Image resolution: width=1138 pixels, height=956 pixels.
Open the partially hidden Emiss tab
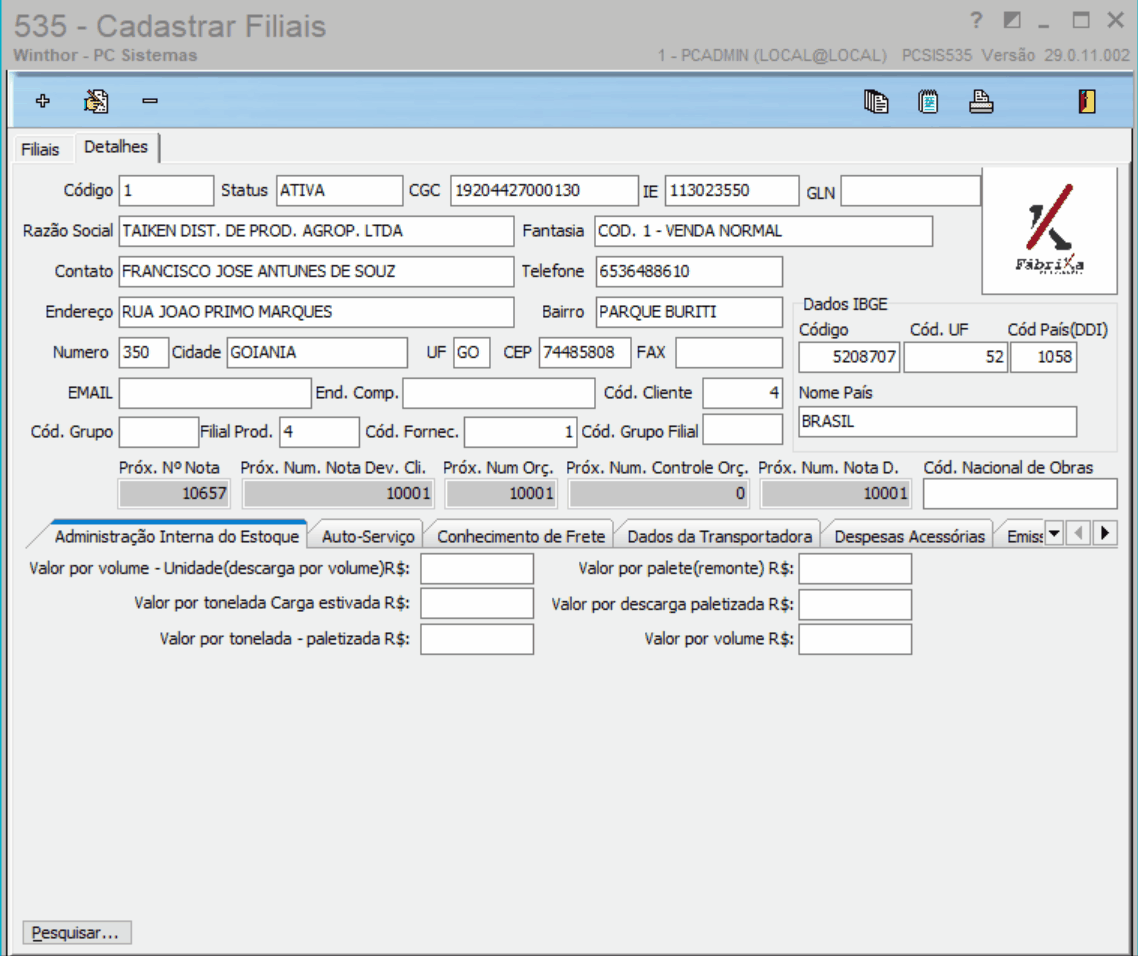click(x=1024, y=536)
